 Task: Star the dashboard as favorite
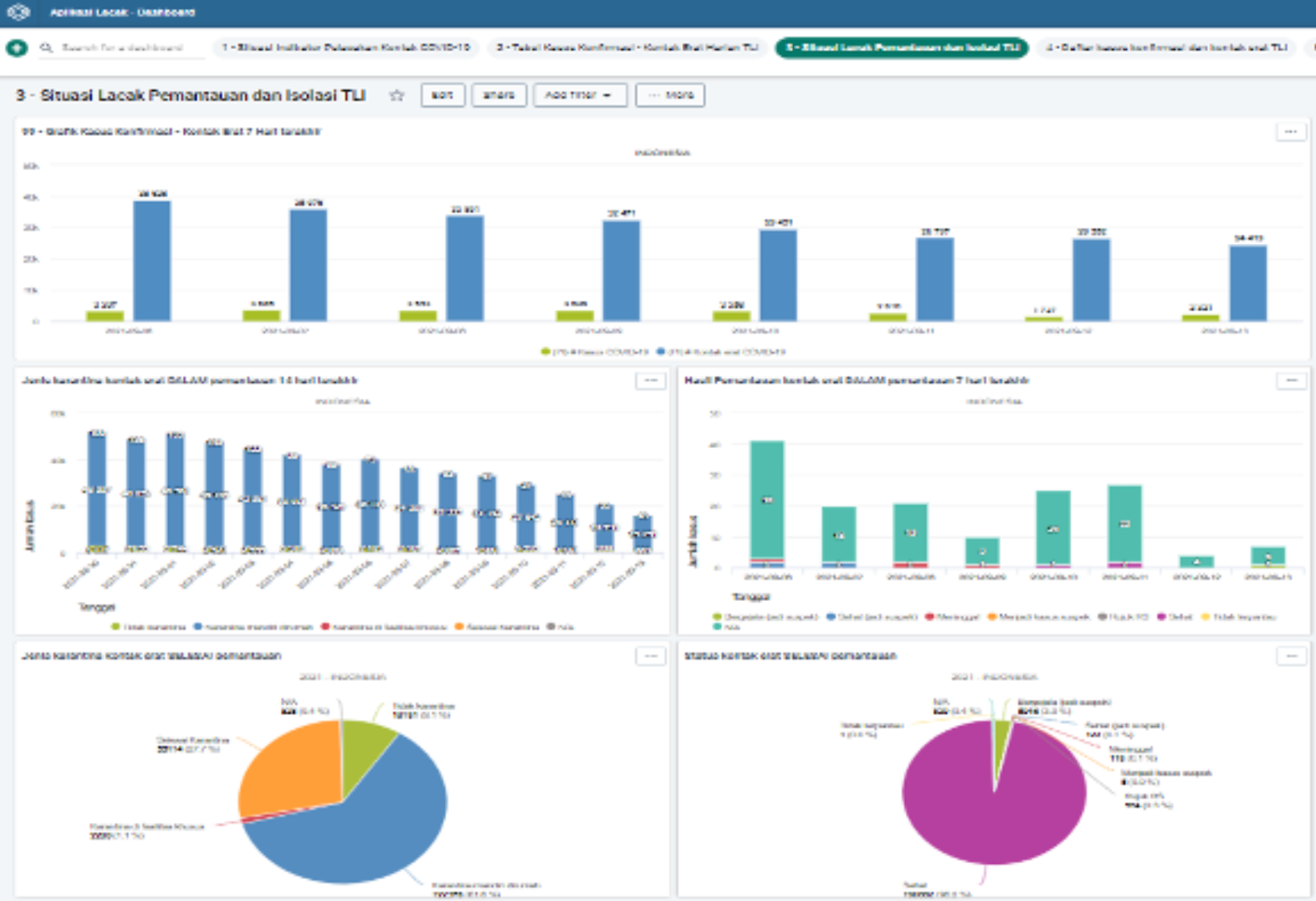pos(397,96)
